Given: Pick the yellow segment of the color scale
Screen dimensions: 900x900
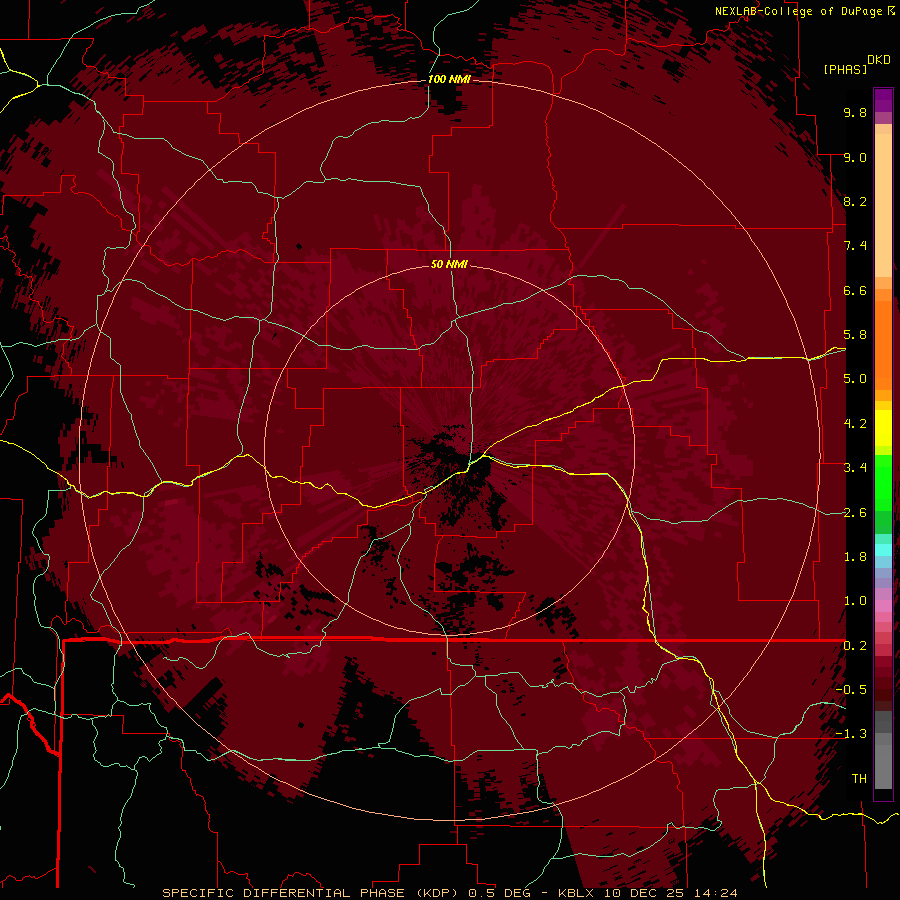Looking at the screenshot, I should (x=883, y=428).
